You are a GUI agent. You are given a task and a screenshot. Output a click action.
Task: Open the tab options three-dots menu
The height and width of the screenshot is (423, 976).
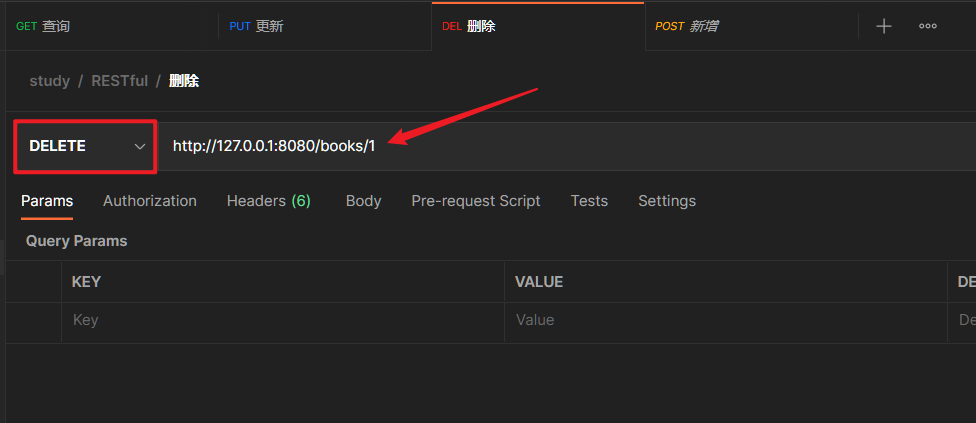coord(928,26)
